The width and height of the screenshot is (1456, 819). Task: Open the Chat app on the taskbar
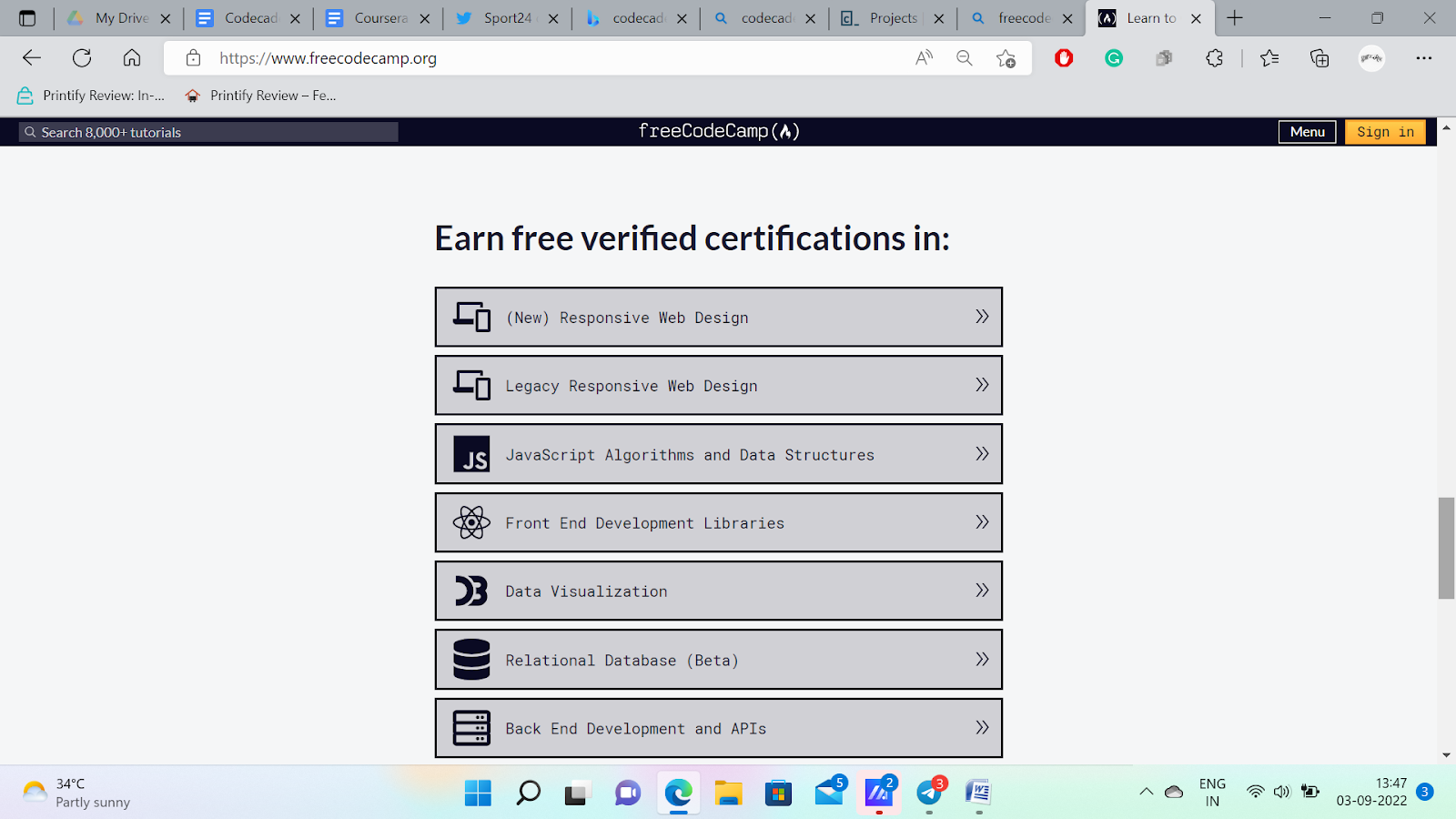click(x=628, y=794)
